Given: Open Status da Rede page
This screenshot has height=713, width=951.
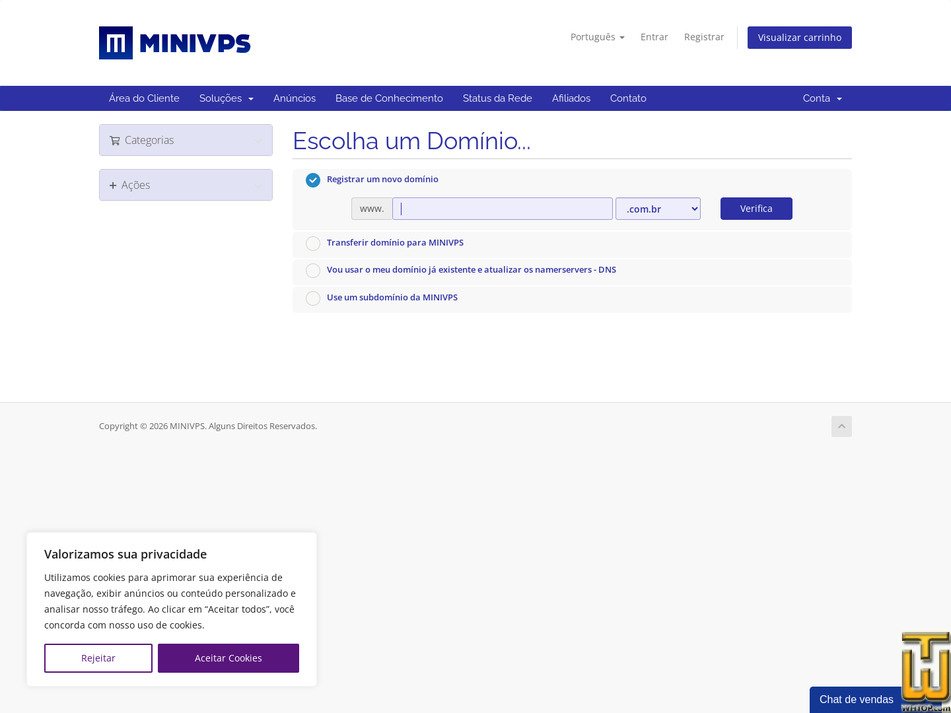Looking at the screenshot, I should coord(497,98).
